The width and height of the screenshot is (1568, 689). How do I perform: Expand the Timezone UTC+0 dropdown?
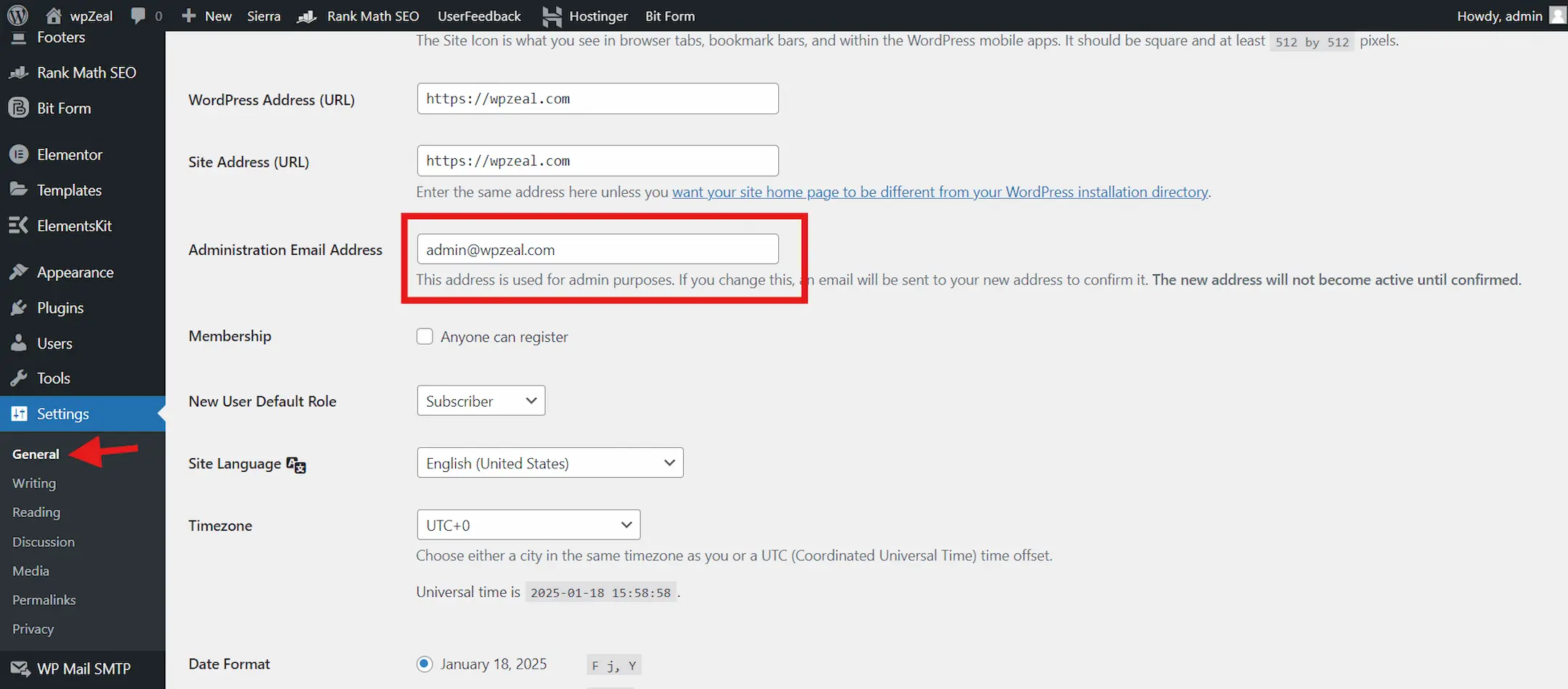pyautogui.click(x=528, y=525)
